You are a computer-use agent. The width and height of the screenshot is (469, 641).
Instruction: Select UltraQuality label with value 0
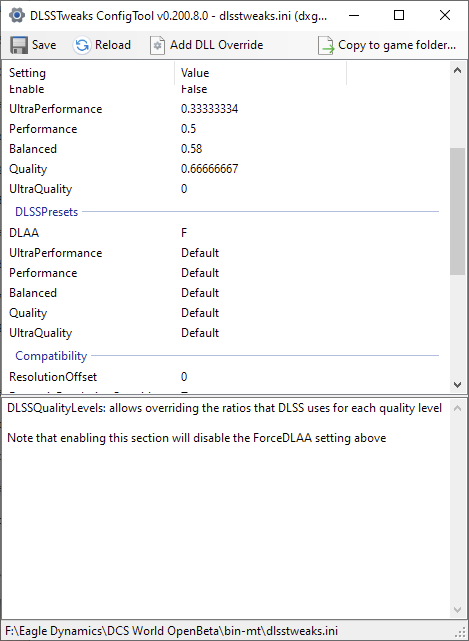[40, 190]
